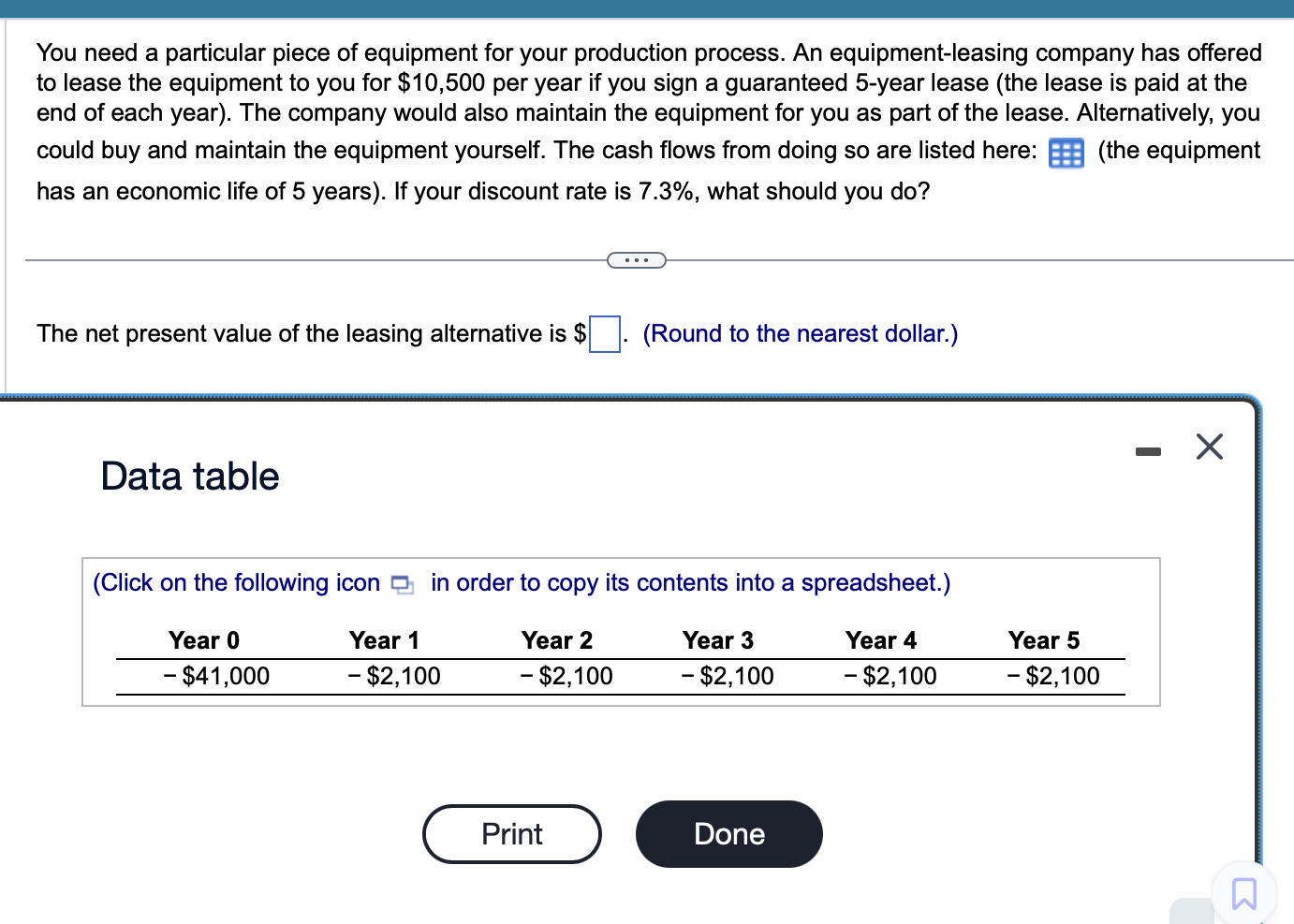The width and height of the screenshot is (1294, 924).
Task: Select the Year 5 -$2,100 value
Action: pos(1054,675)
